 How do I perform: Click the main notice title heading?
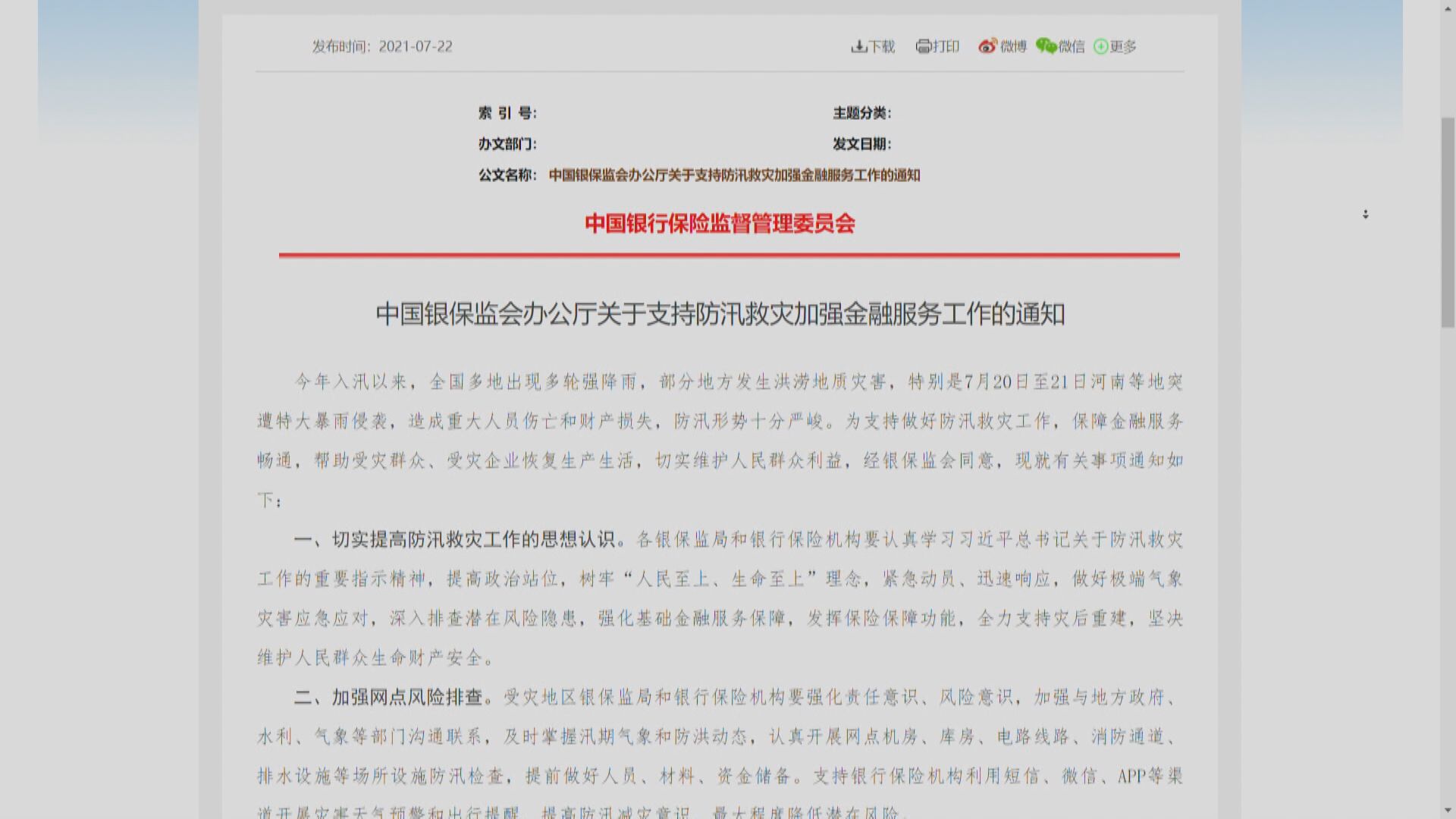tap(720, 314)
